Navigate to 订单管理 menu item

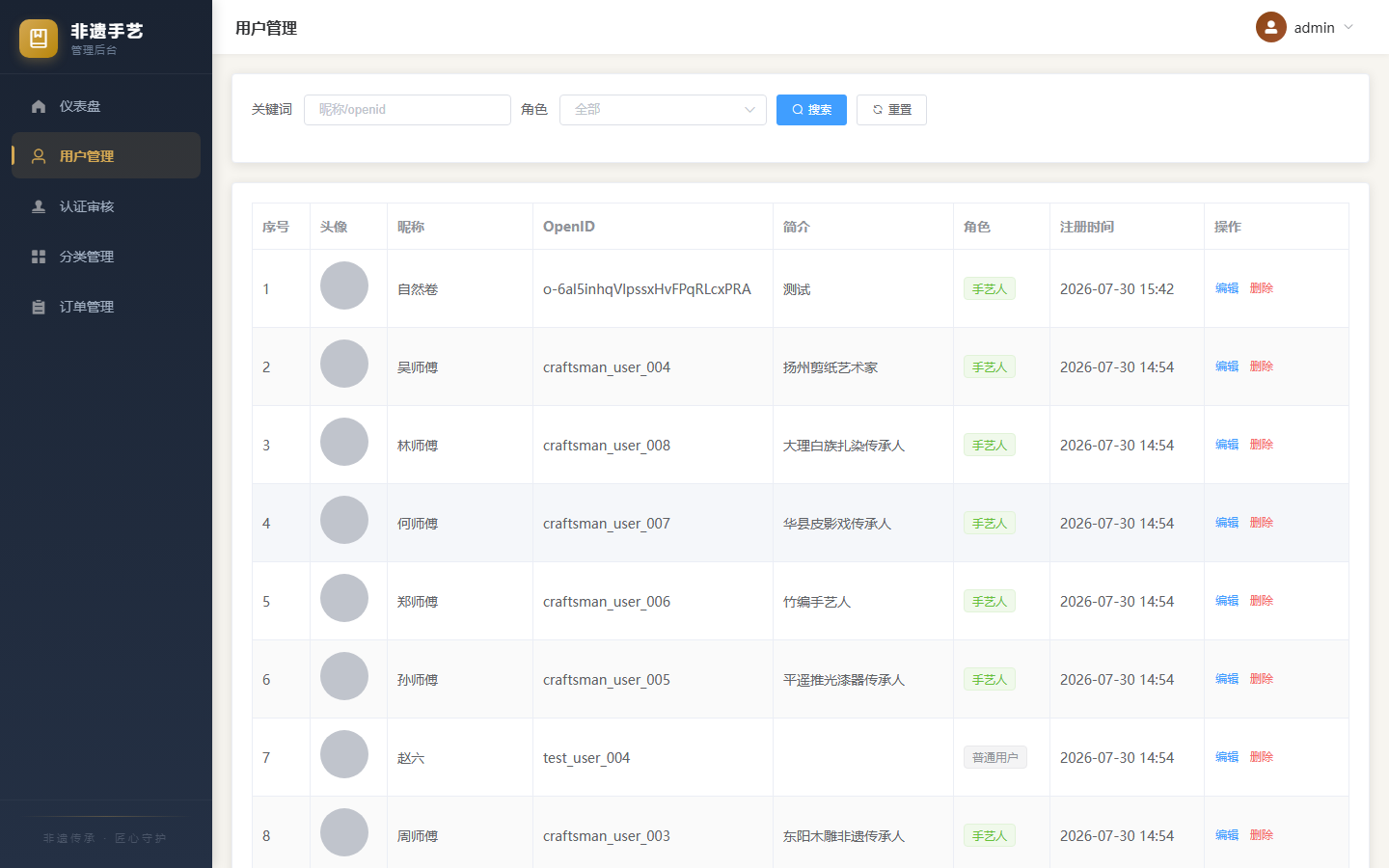point(106,307)
